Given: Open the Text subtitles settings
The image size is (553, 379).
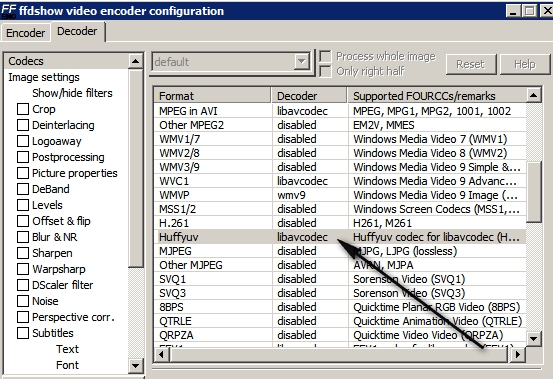Looking at the screenshot, I should click(x=67, y=349).
